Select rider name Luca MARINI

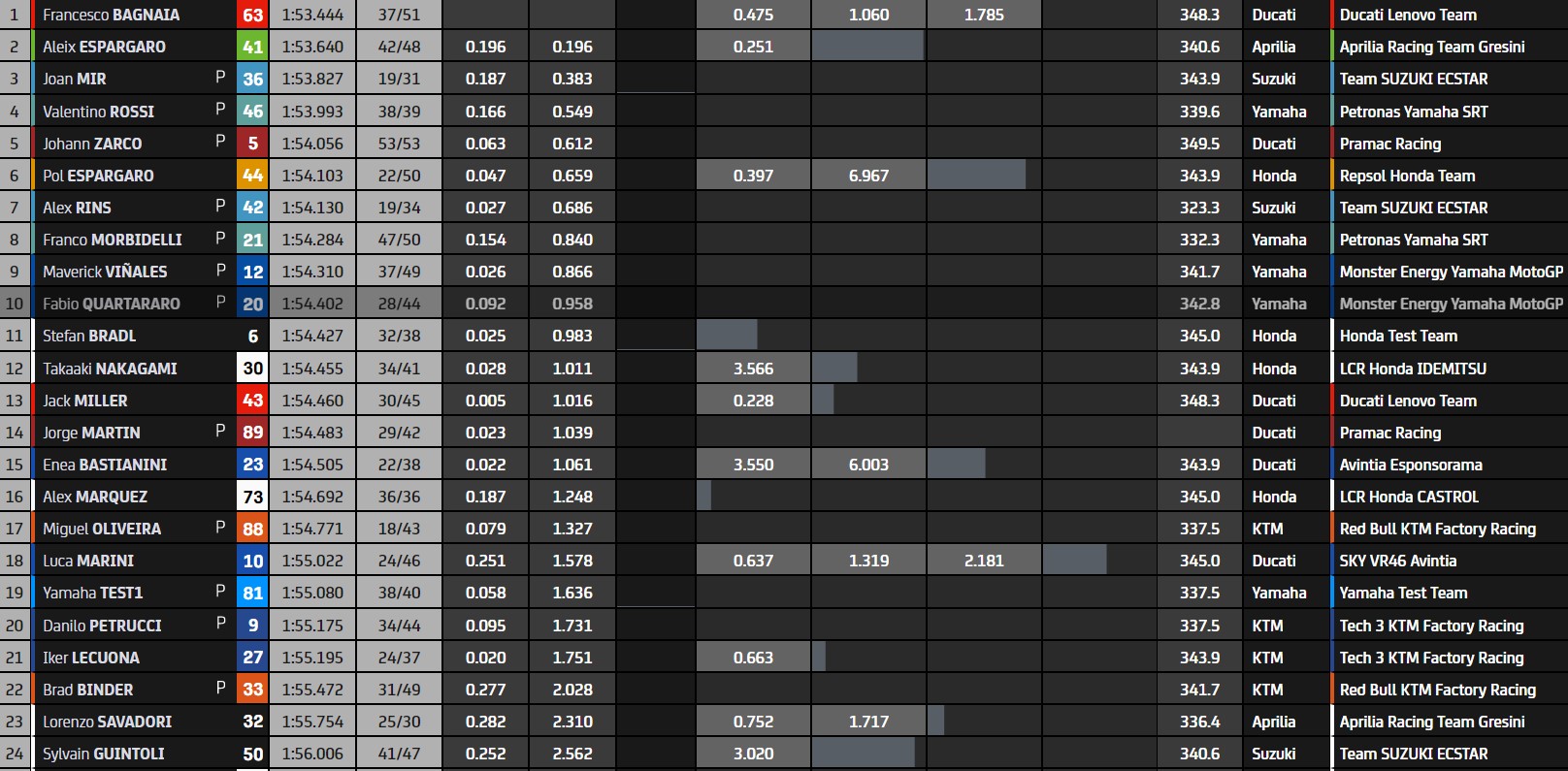[88, 561]
